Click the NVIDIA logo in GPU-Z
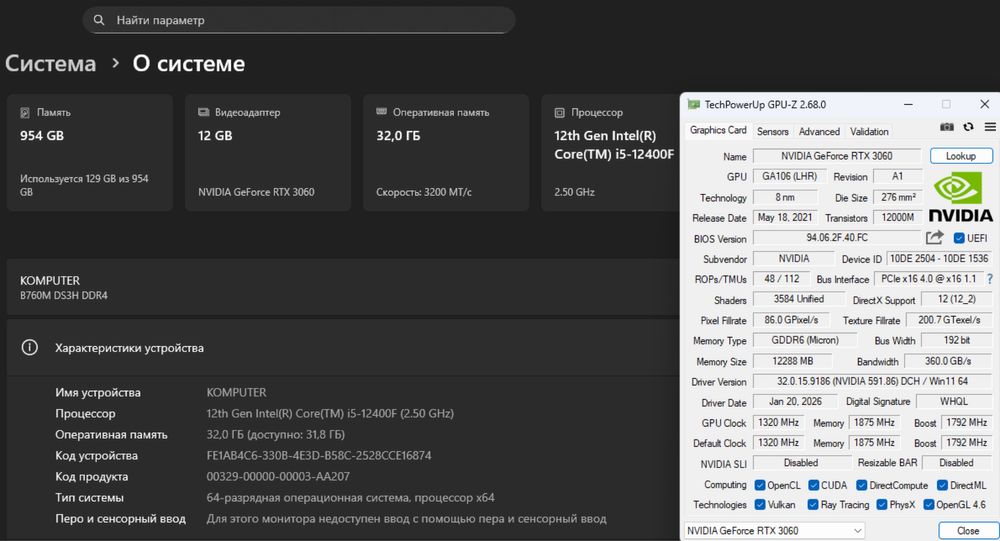 (960, 197)
